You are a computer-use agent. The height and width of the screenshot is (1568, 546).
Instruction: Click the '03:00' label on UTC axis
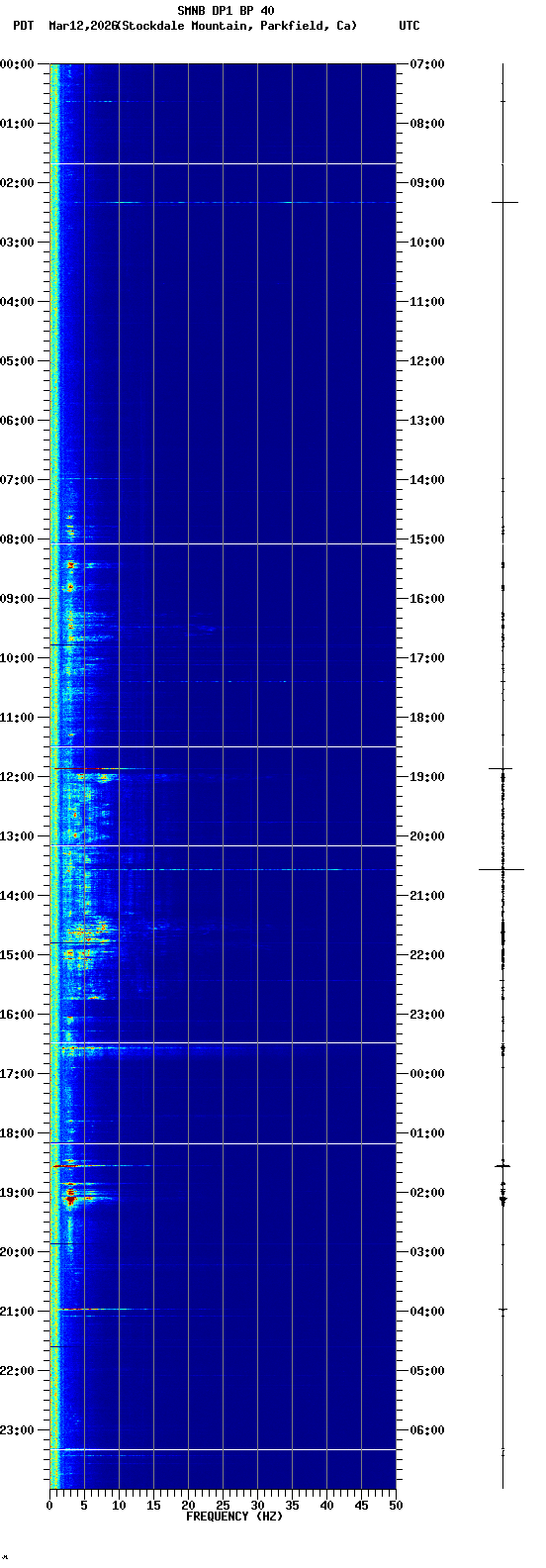[x=427, y=1252]
